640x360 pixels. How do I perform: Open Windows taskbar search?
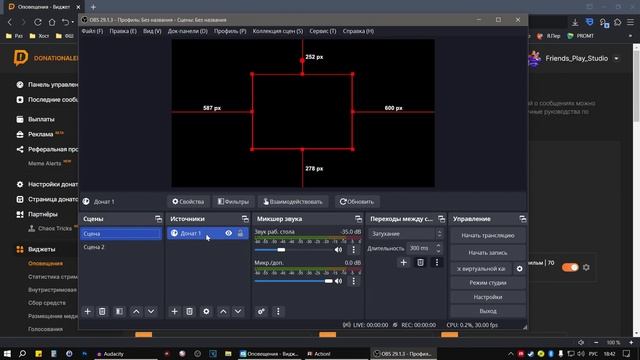coord(22,354)
